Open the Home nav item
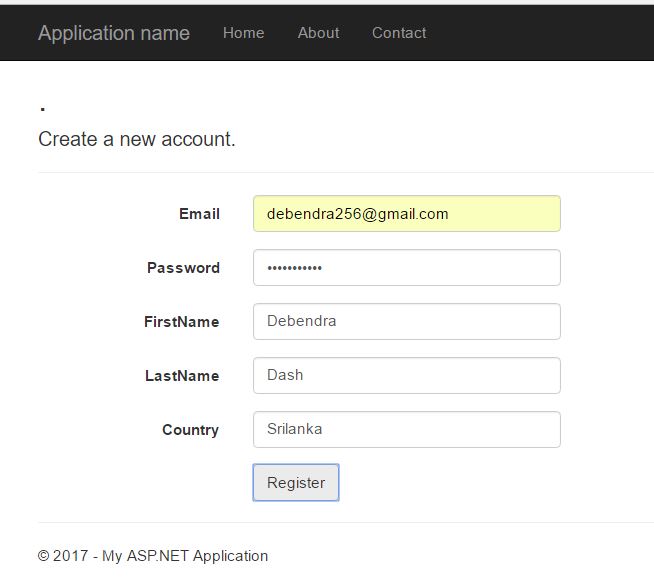Image resolution: width=654 pixels, height=579 pixels. click(243, 33)
